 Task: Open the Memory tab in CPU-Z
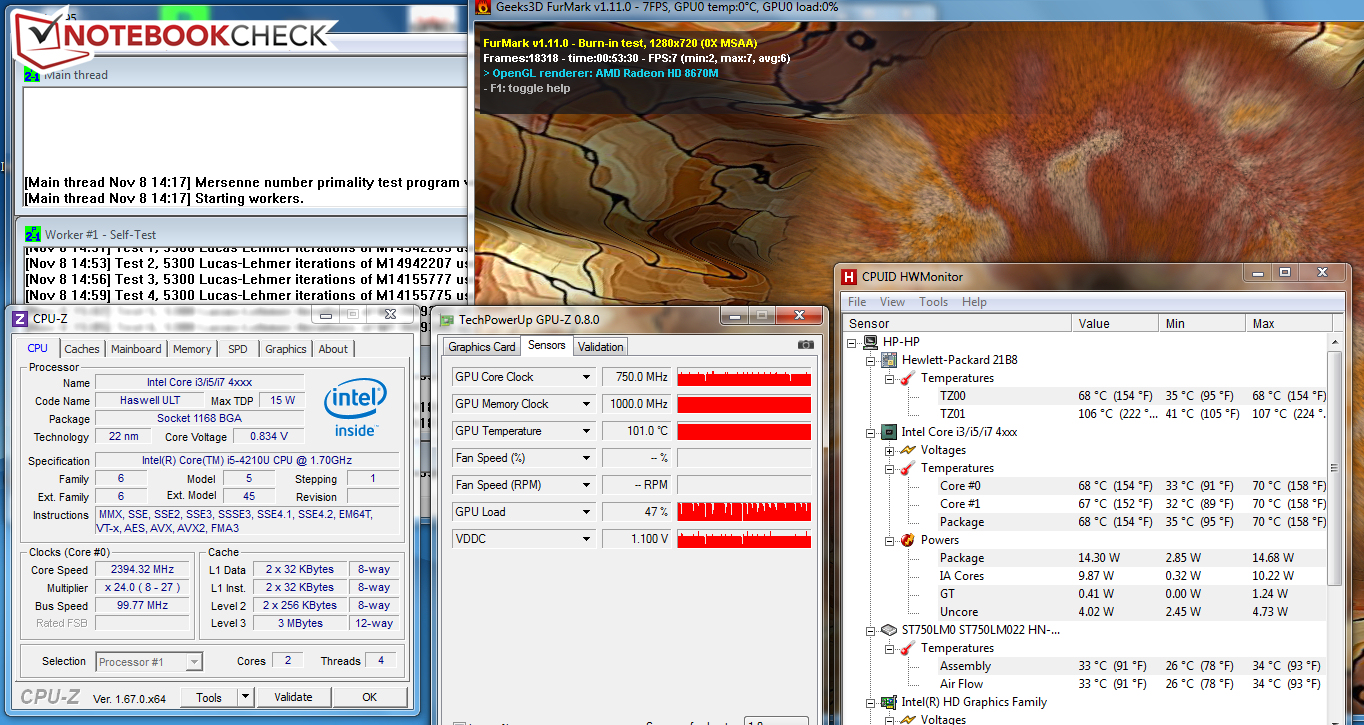pos(192,349)
